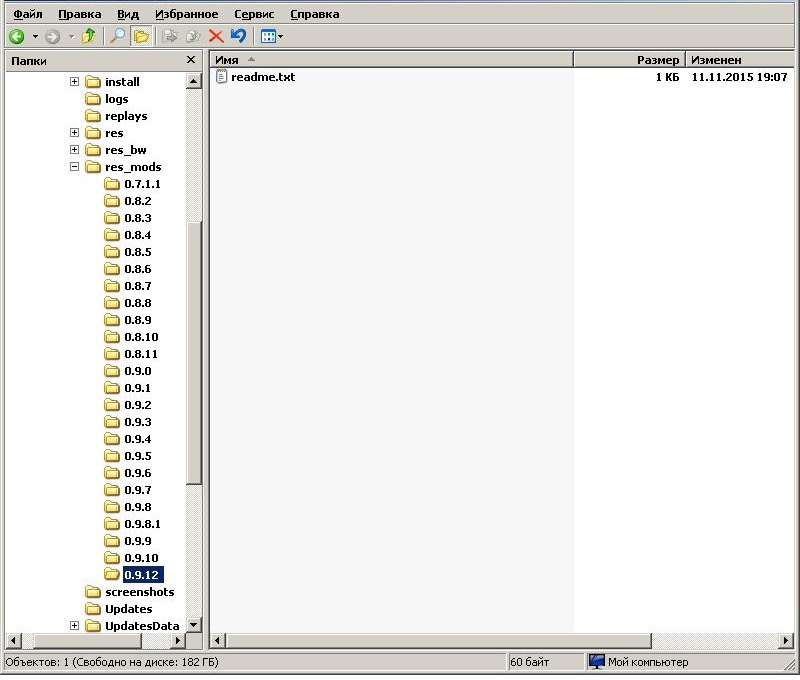Viewport: 800px width, 680px height.
Task: Select the 0.9.8.1 folder in tree
Action: [x=142, y=524]
